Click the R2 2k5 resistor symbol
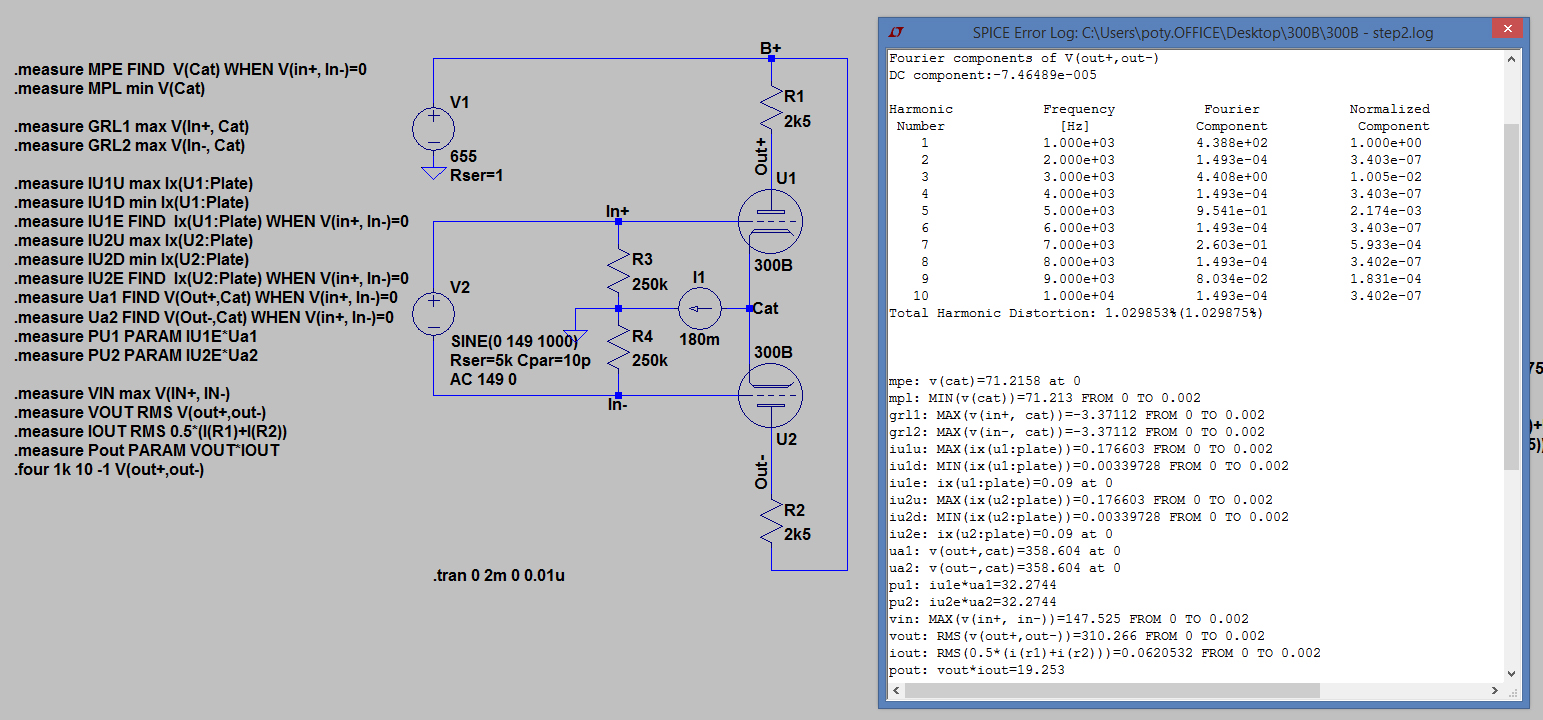This screenshot has height=720, width=1543. click(771, 520)
